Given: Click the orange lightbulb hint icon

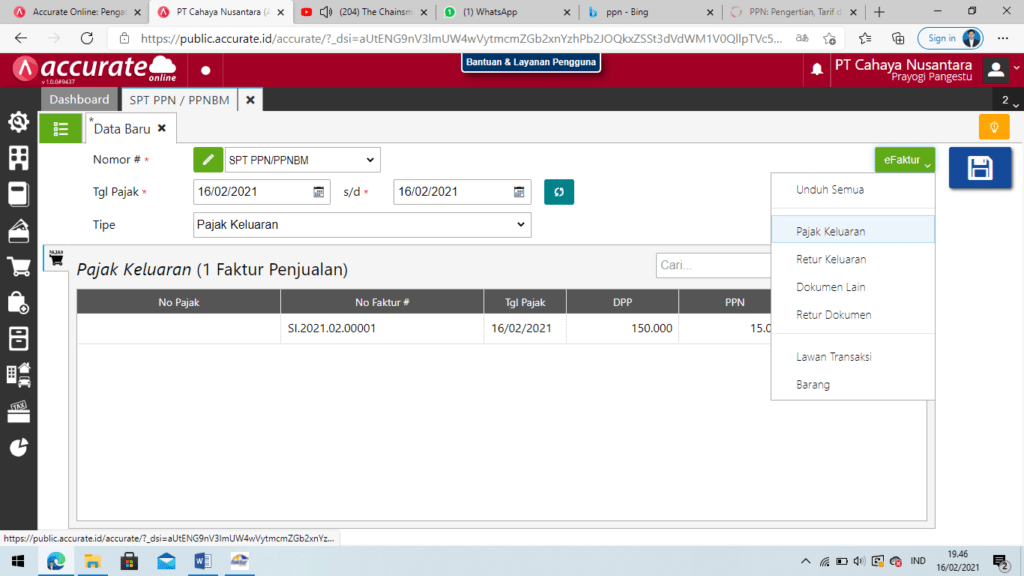Looking at the screenshot, I should coord(994,127).
